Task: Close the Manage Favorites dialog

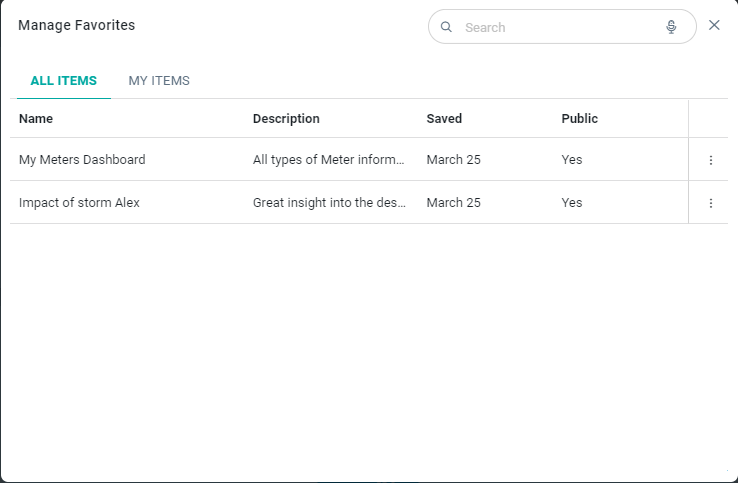Action: pos(714,26)
